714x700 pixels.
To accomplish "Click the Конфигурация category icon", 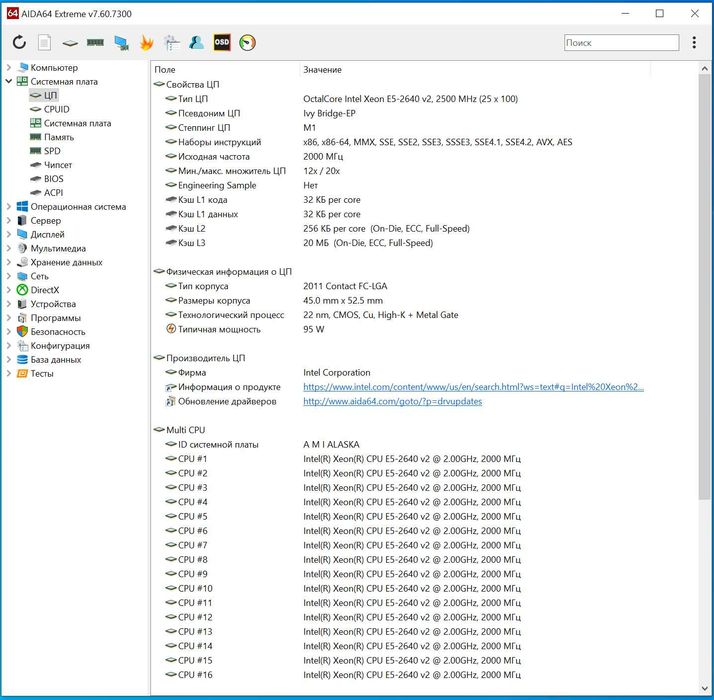I will click(22, 345).
